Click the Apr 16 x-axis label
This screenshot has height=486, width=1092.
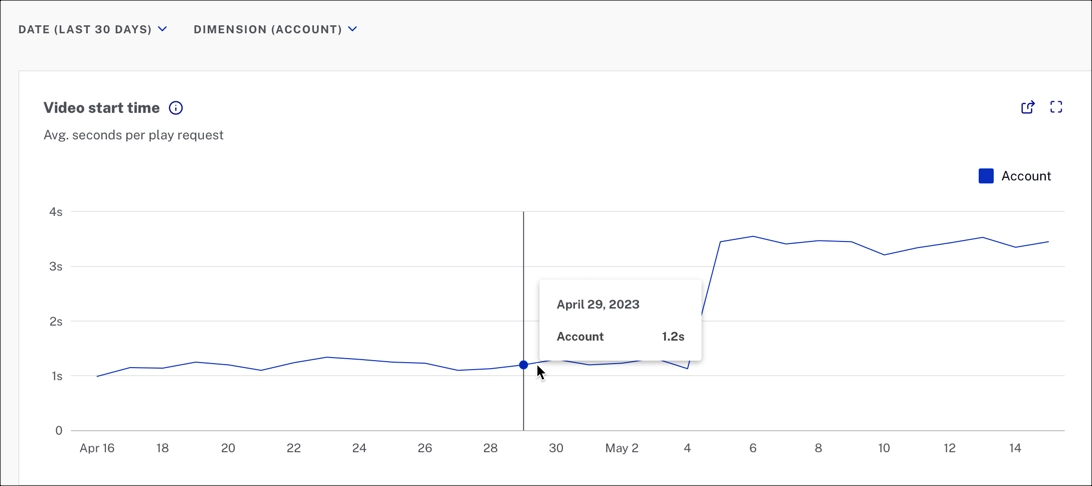pyautogui.click(x=97, y=448)
